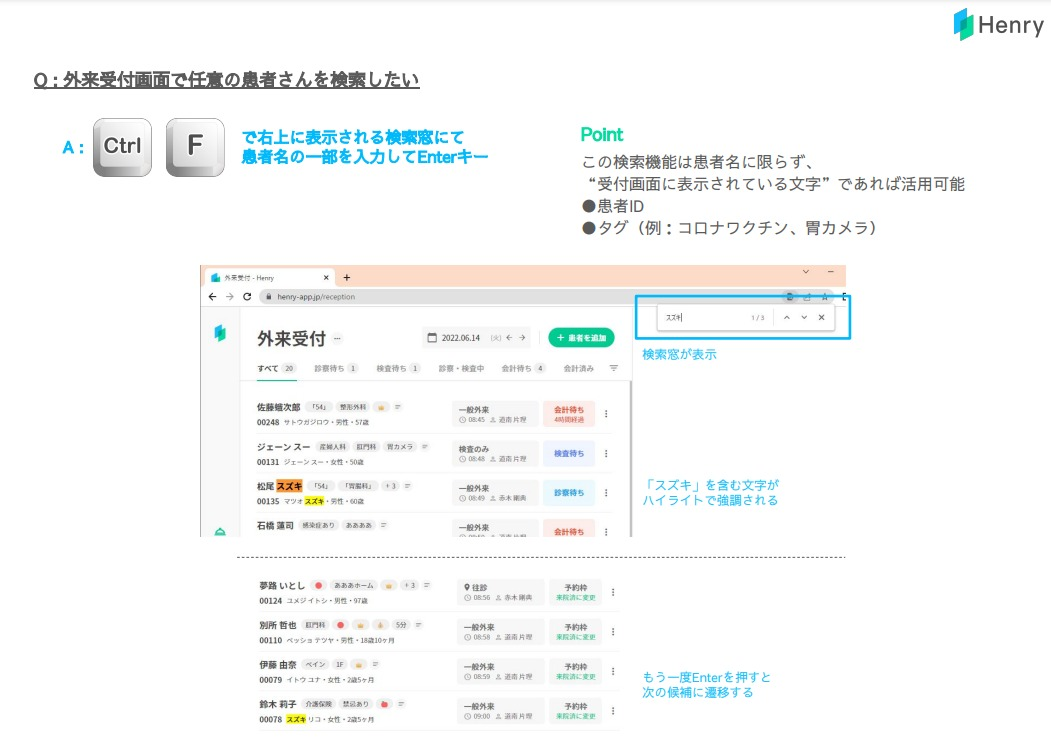Viewport: 1051px width, 741px height.
Task: Click the crown tag on 佐藤蛾次郎 row
Action: (x=381, y=407)
